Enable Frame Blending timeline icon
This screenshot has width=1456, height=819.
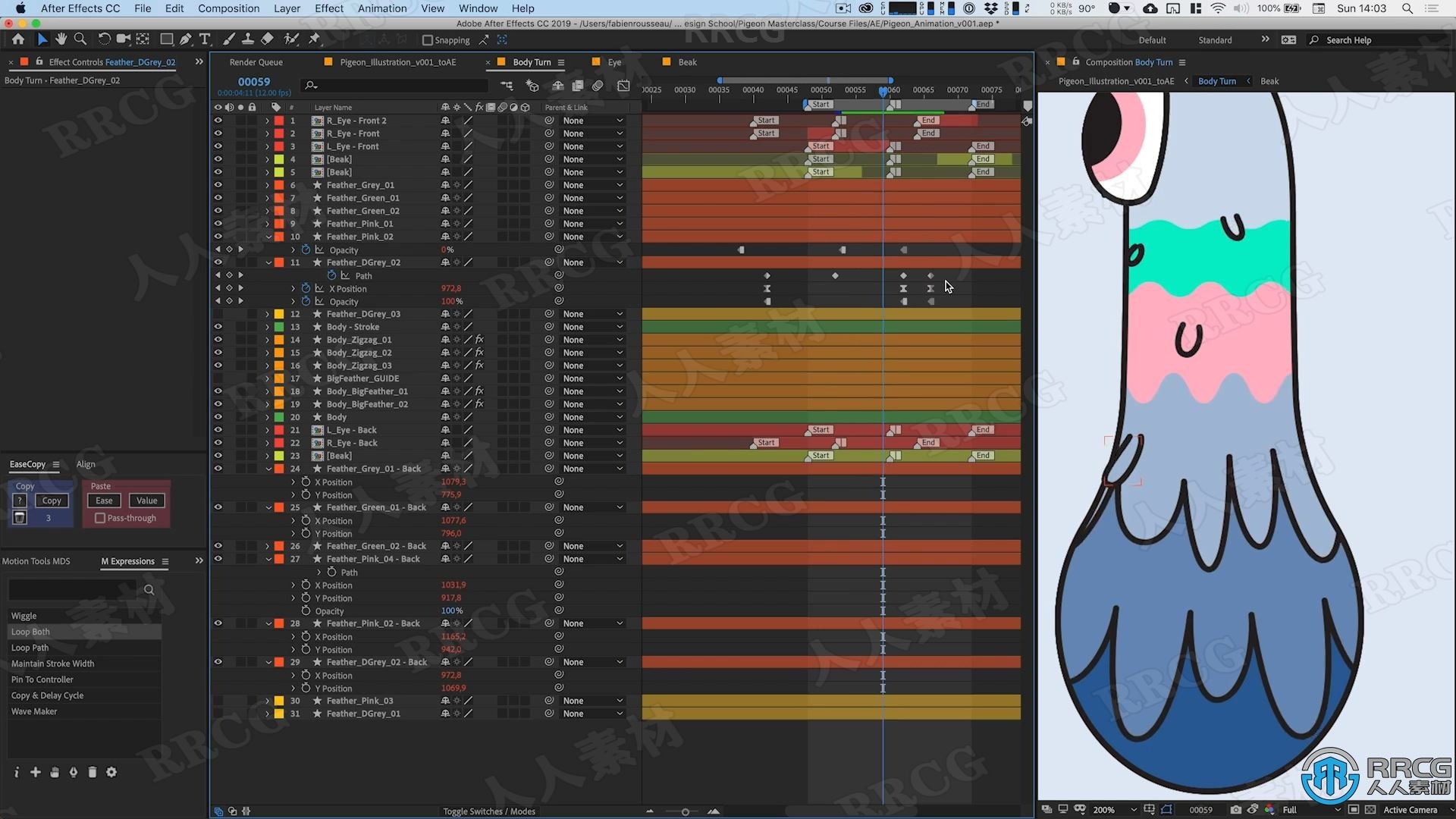tap(578, 86)
